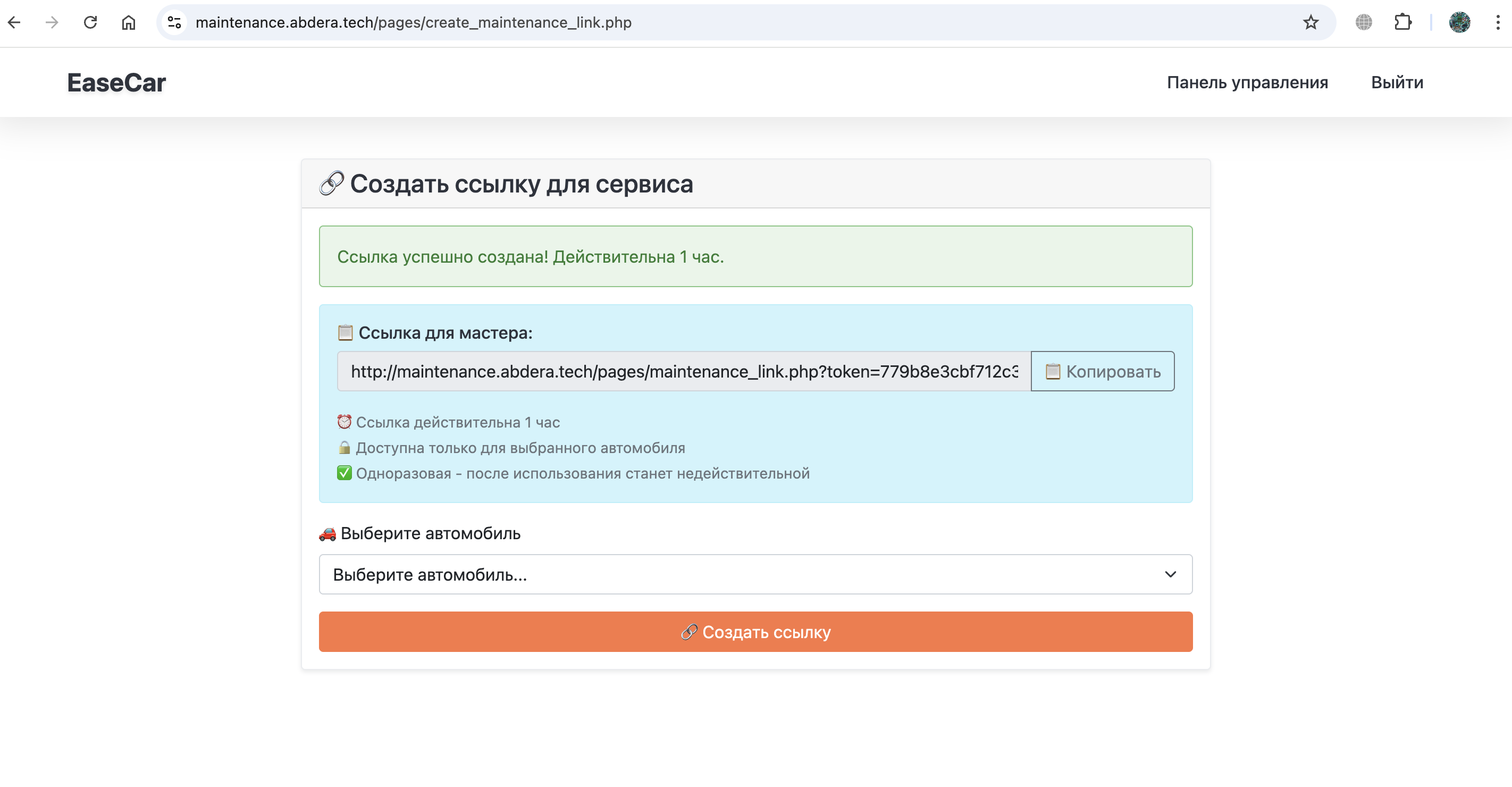Image resolution: width=1512 pixels, height=787 pixels.
Task: Bookmark this page with star icon
Action: pyautogui.click(x=1311, y=22)
